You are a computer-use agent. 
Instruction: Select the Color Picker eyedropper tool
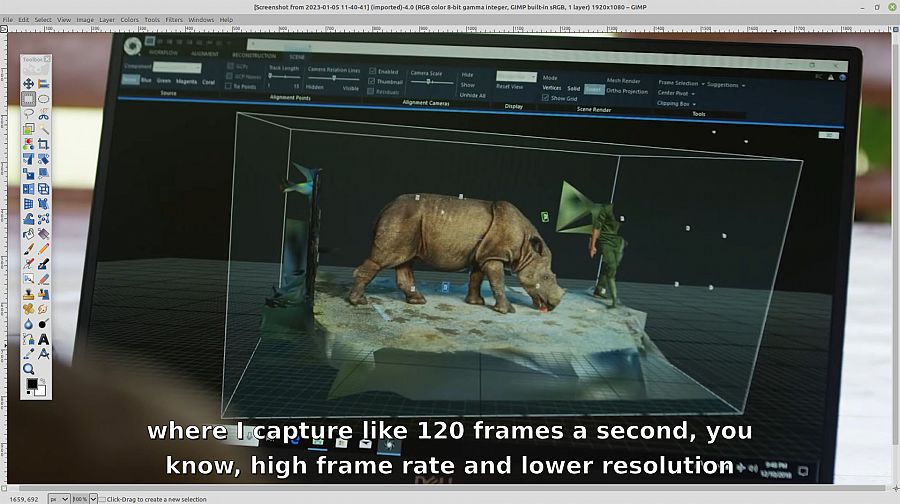point(28,354)
